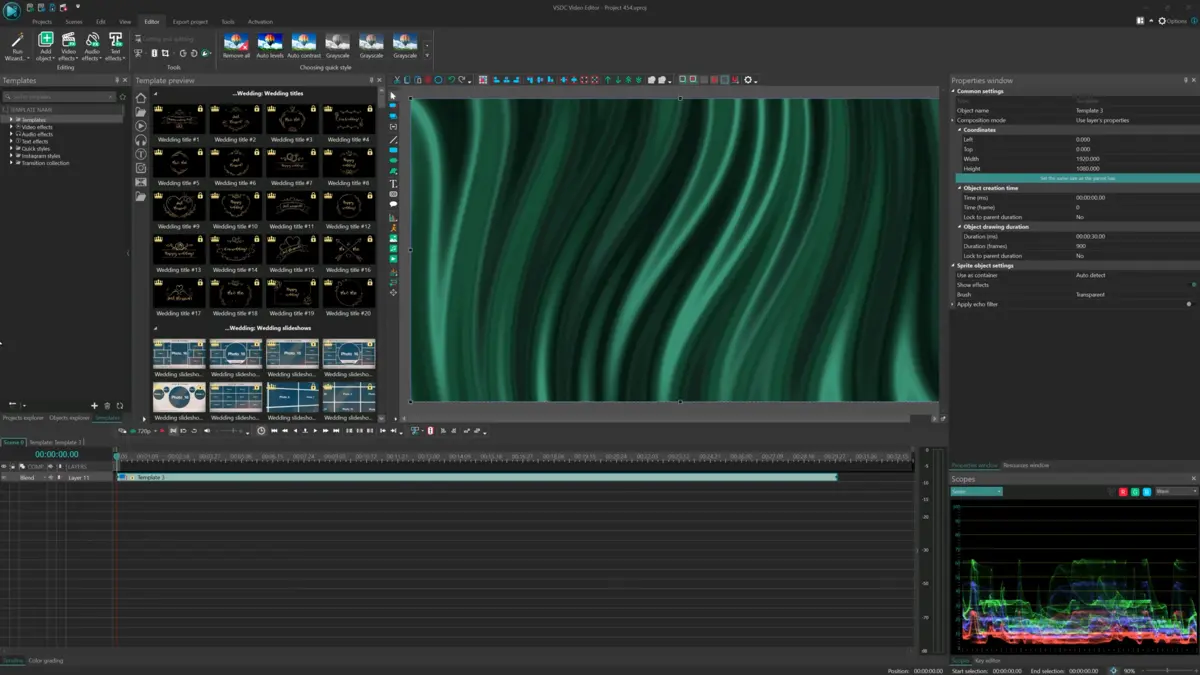This screenshot has width=1200, height=675.
Task: Open the Color grading tab
Action: pos(48,660)
